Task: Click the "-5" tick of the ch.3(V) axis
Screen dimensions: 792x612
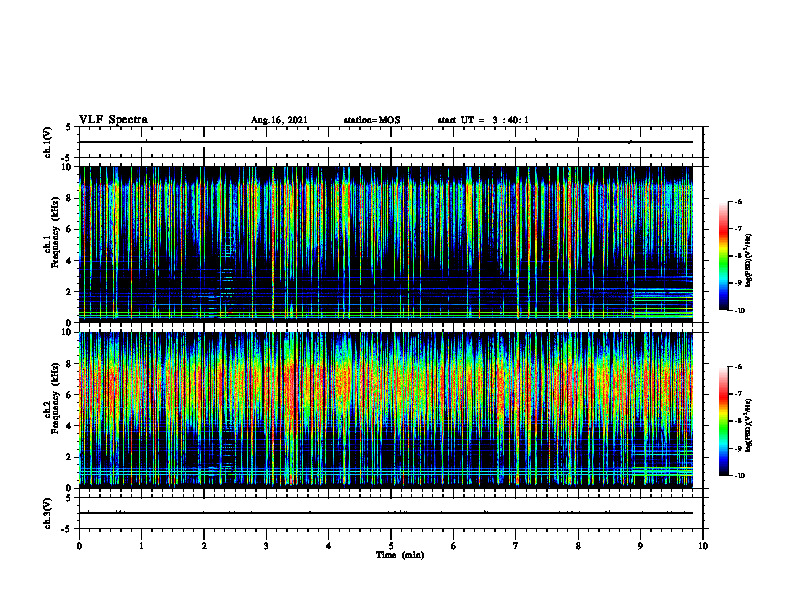Action: [68, 529]
